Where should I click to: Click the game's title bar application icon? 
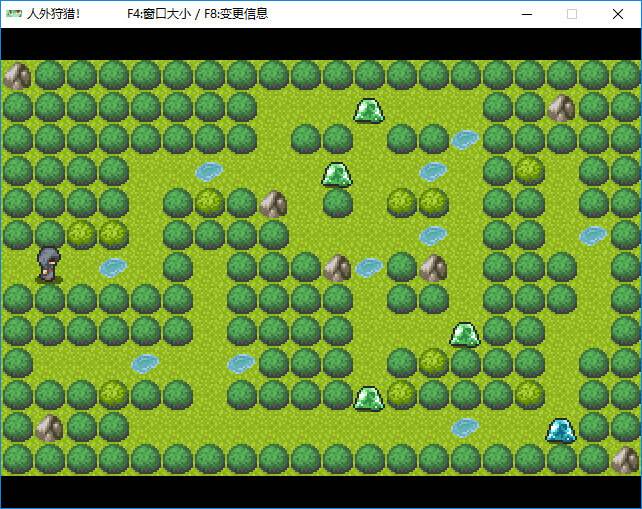coord(13,14)
